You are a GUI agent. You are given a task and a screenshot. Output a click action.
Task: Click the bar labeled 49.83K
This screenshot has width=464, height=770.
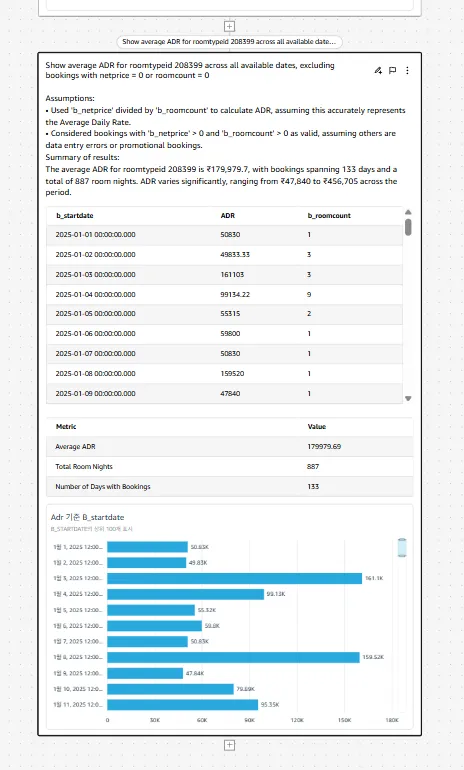[146, 563]
